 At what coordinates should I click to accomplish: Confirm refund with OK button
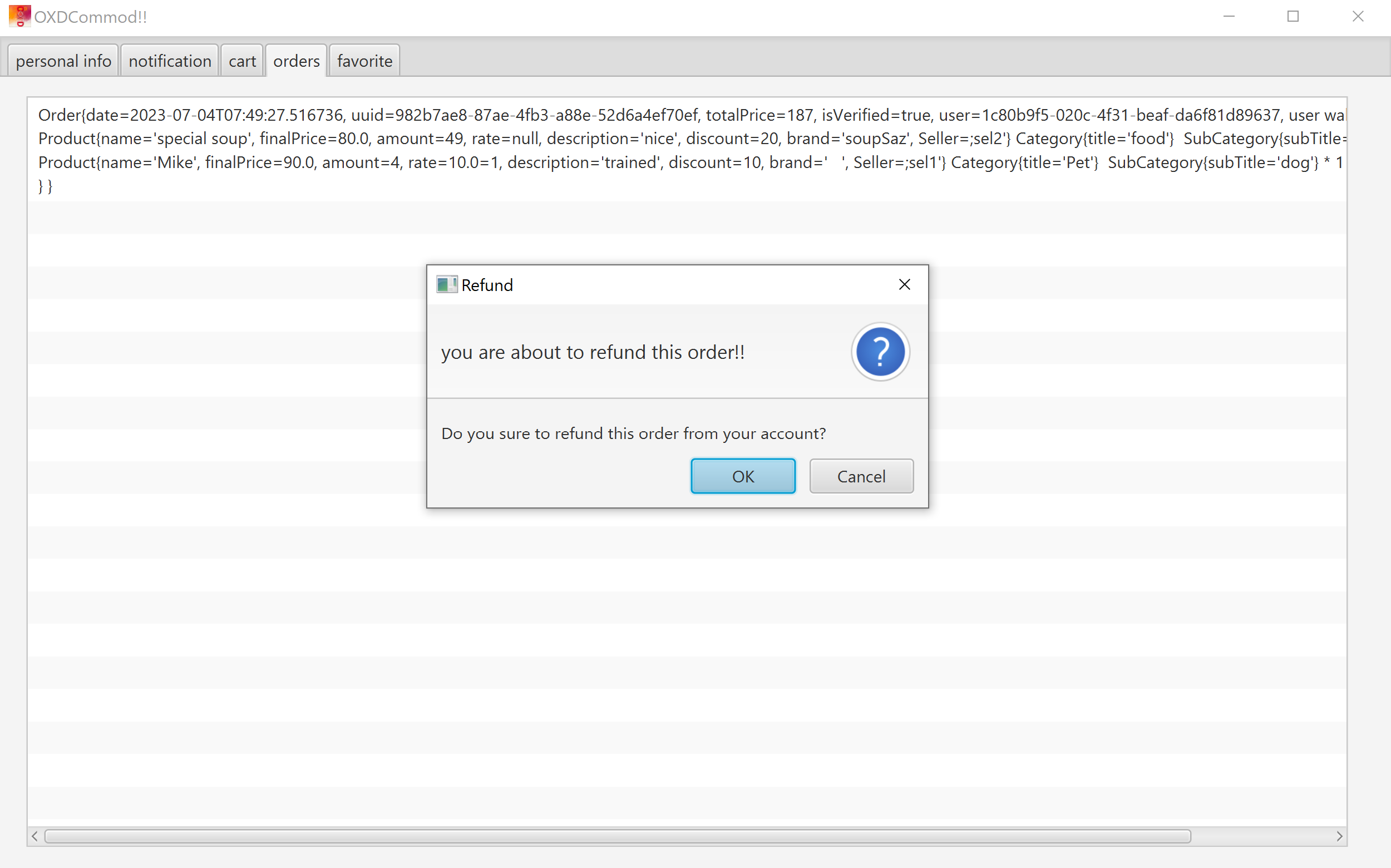tap(742, 476)
